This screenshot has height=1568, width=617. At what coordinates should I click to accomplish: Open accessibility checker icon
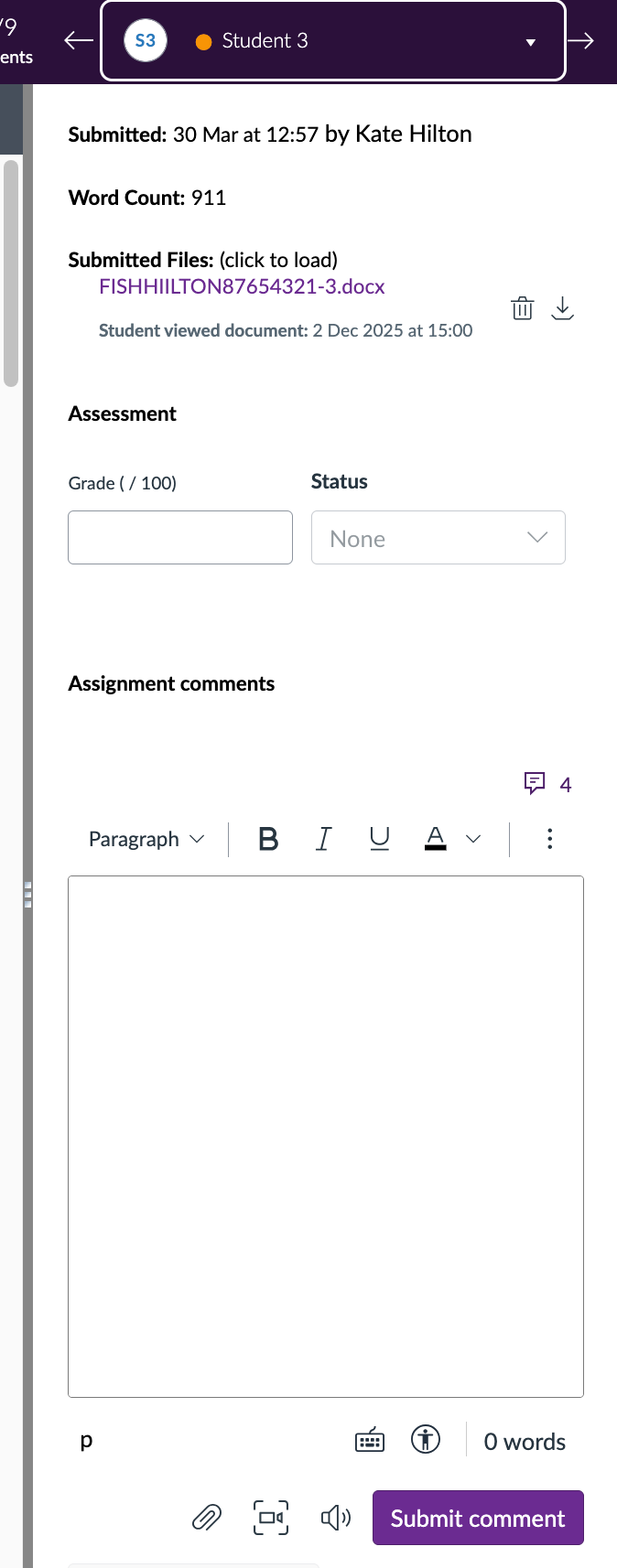click(x=426, y=1440)
